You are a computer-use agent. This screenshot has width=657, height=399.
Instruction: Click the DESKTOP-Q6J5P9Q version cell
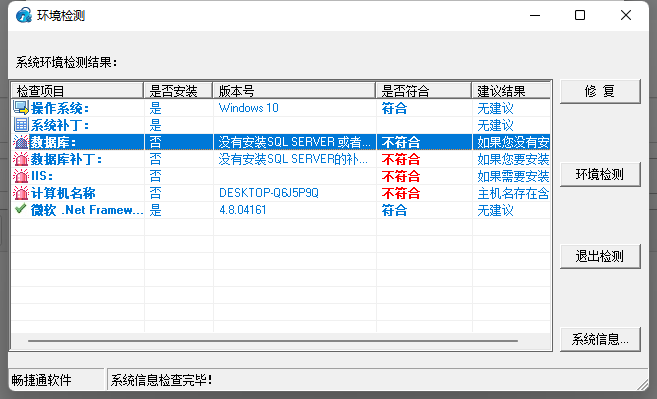[269, 193]
